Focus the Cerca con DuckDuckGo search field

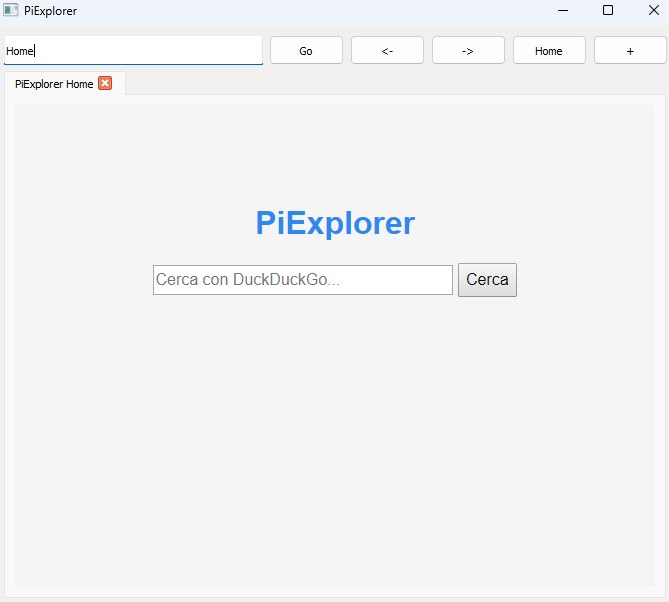pos(303,280)
